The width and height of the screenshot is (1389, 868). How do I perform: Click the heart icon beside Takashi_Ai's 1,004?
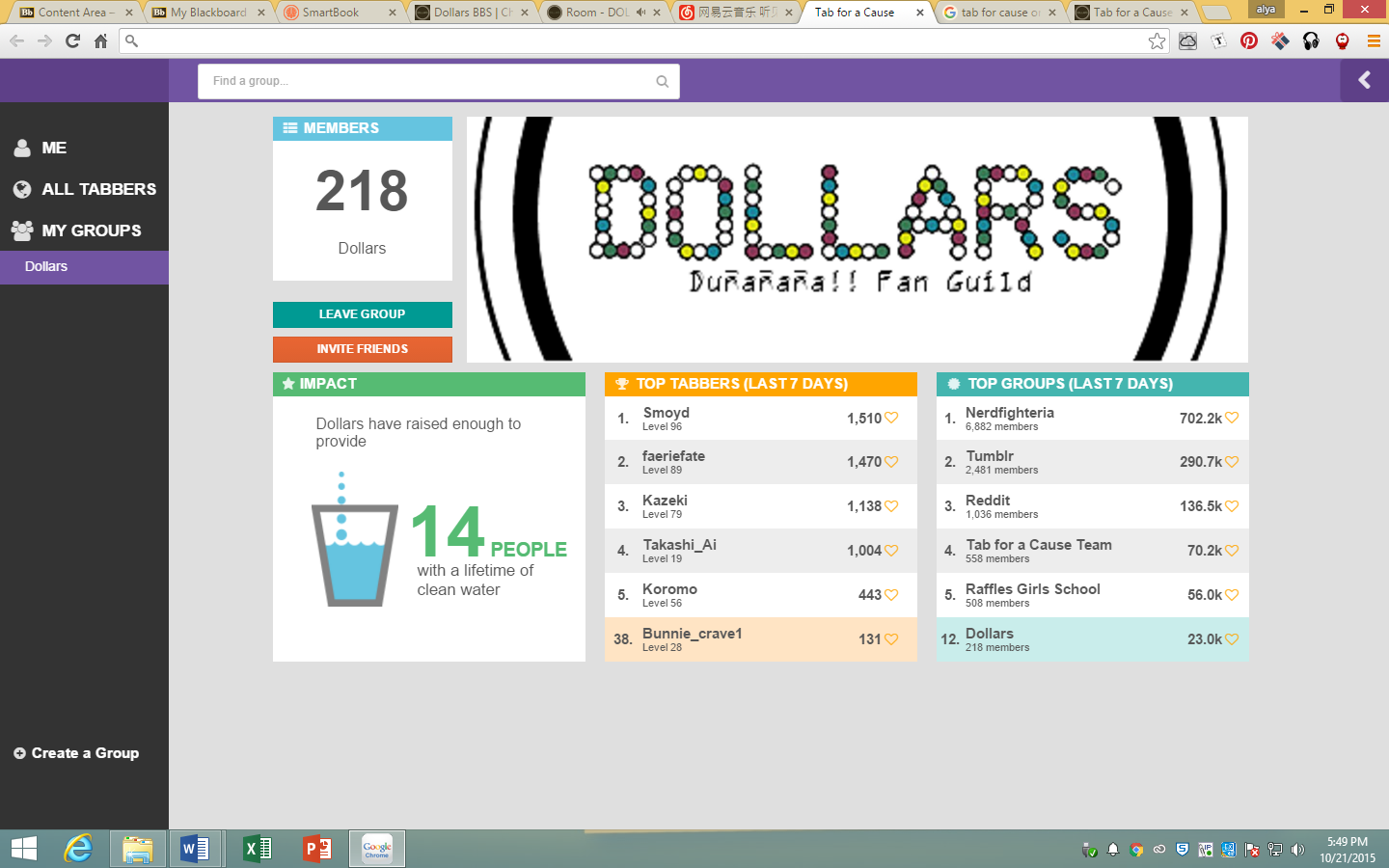point(891,551)
